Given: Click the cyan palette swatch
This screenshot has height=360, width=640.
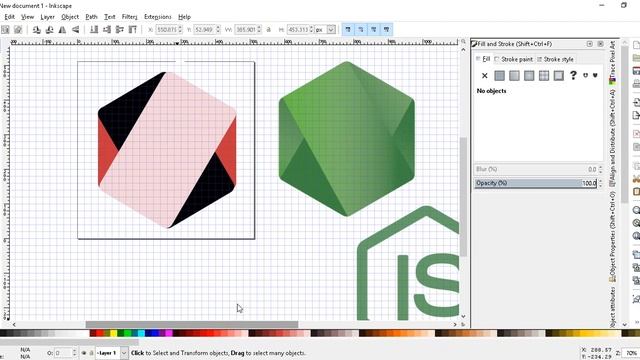Looking at the screenshot, I should coord(141,333).
